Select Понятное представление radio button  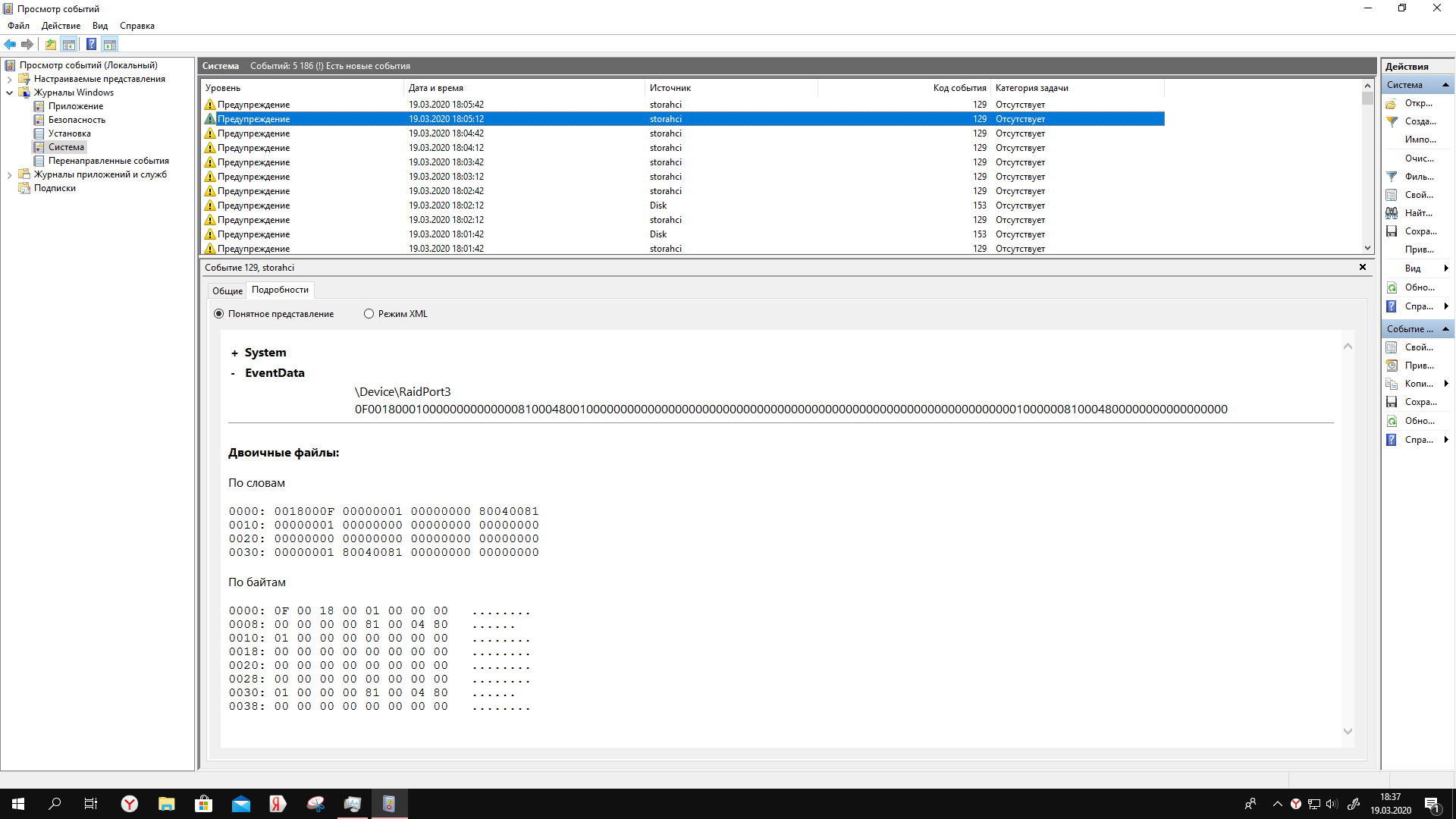pyautogui.click(x=219, y=314)
